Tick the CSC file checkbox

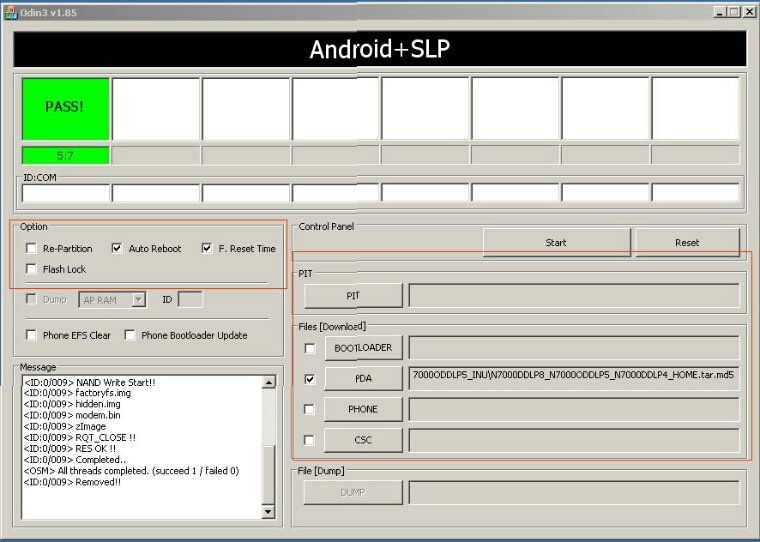click(x=309, y=440)
